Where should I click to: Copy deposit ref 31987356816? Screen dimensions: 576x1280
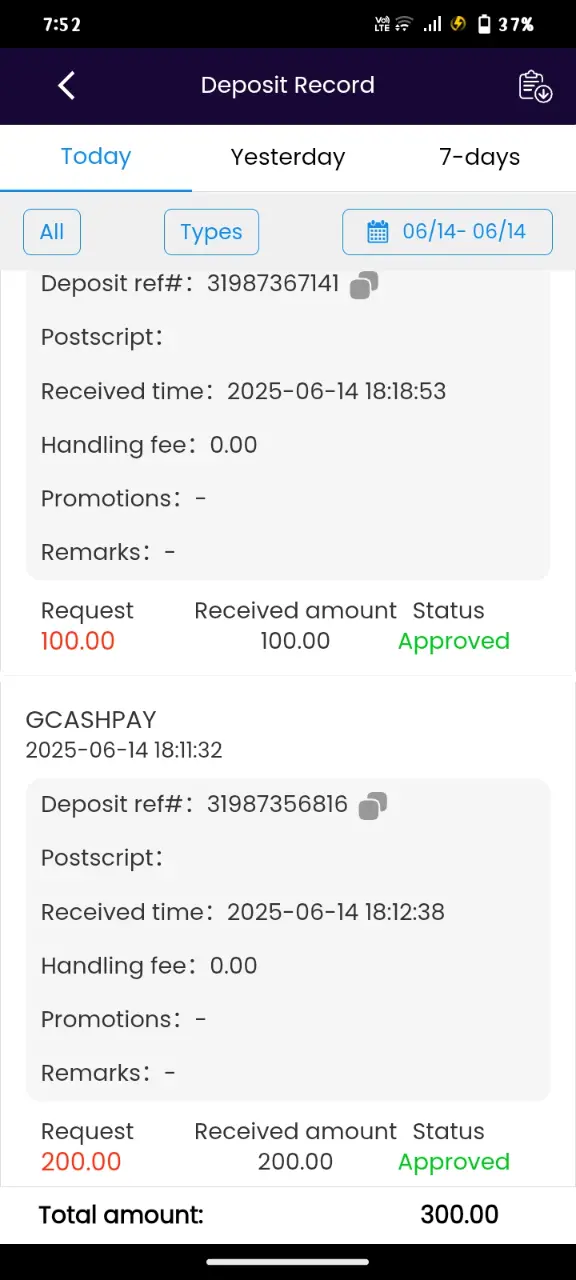[373, 805]
